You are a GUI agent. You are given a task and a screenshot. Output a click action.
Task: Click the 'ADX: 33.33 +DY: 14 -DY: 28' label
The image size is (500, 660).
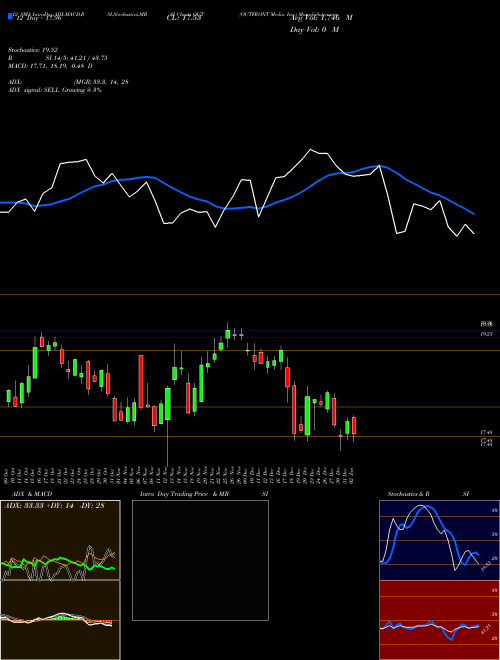(54, 506)
